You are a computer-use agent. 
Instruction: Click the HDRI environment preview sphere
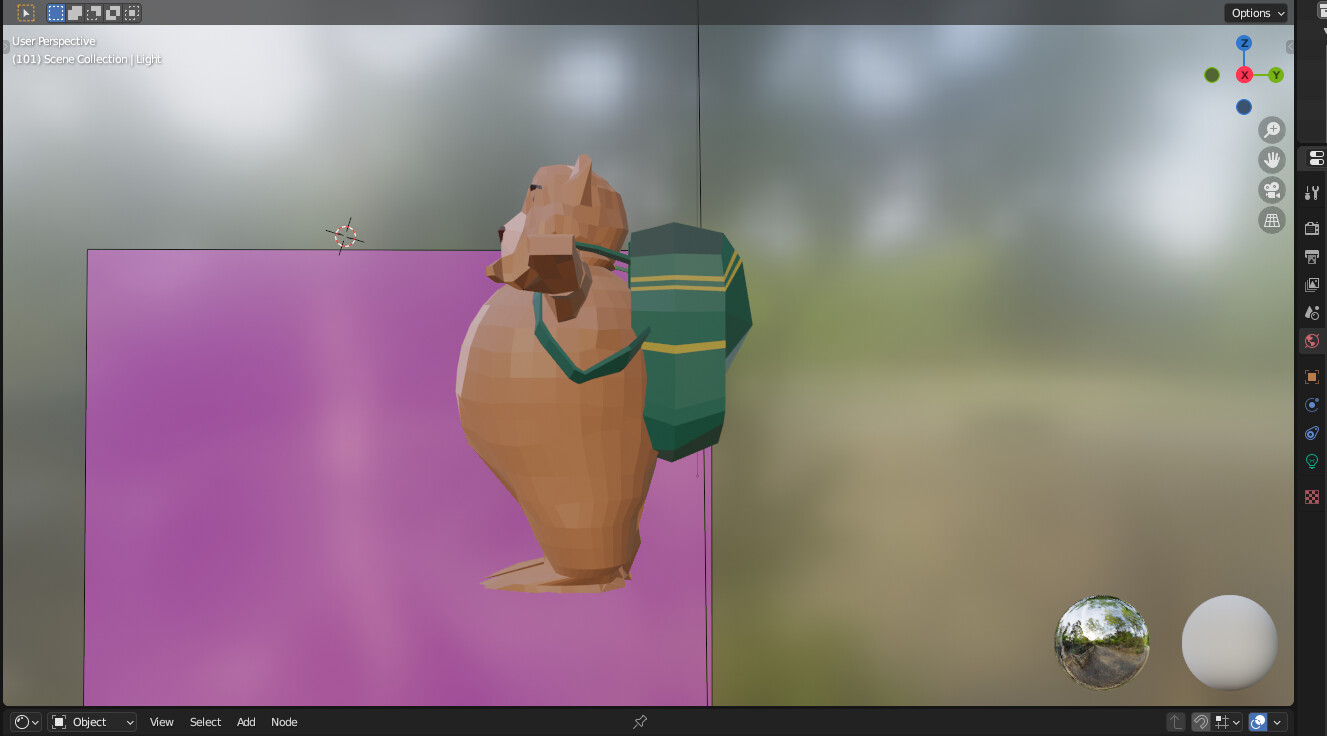(1102, 642)
